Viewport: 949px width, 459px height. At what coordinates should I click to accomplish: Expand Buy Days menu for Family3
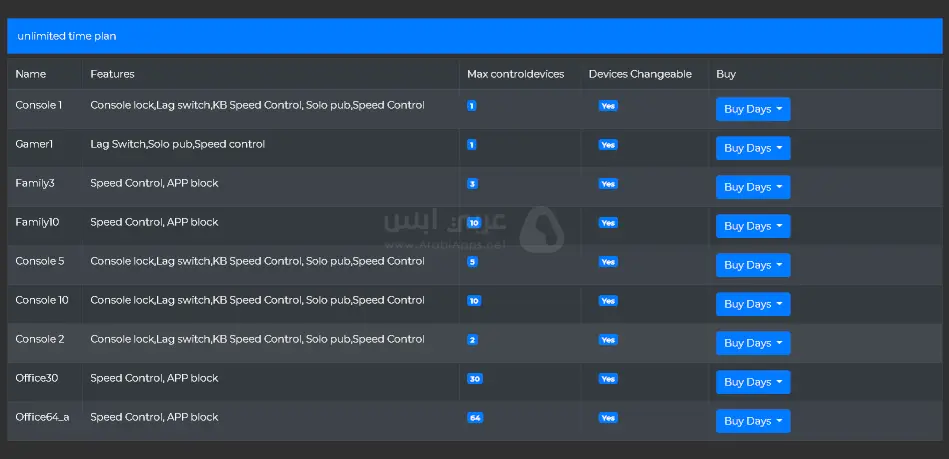pyautogui.click(x=753, y=187)
